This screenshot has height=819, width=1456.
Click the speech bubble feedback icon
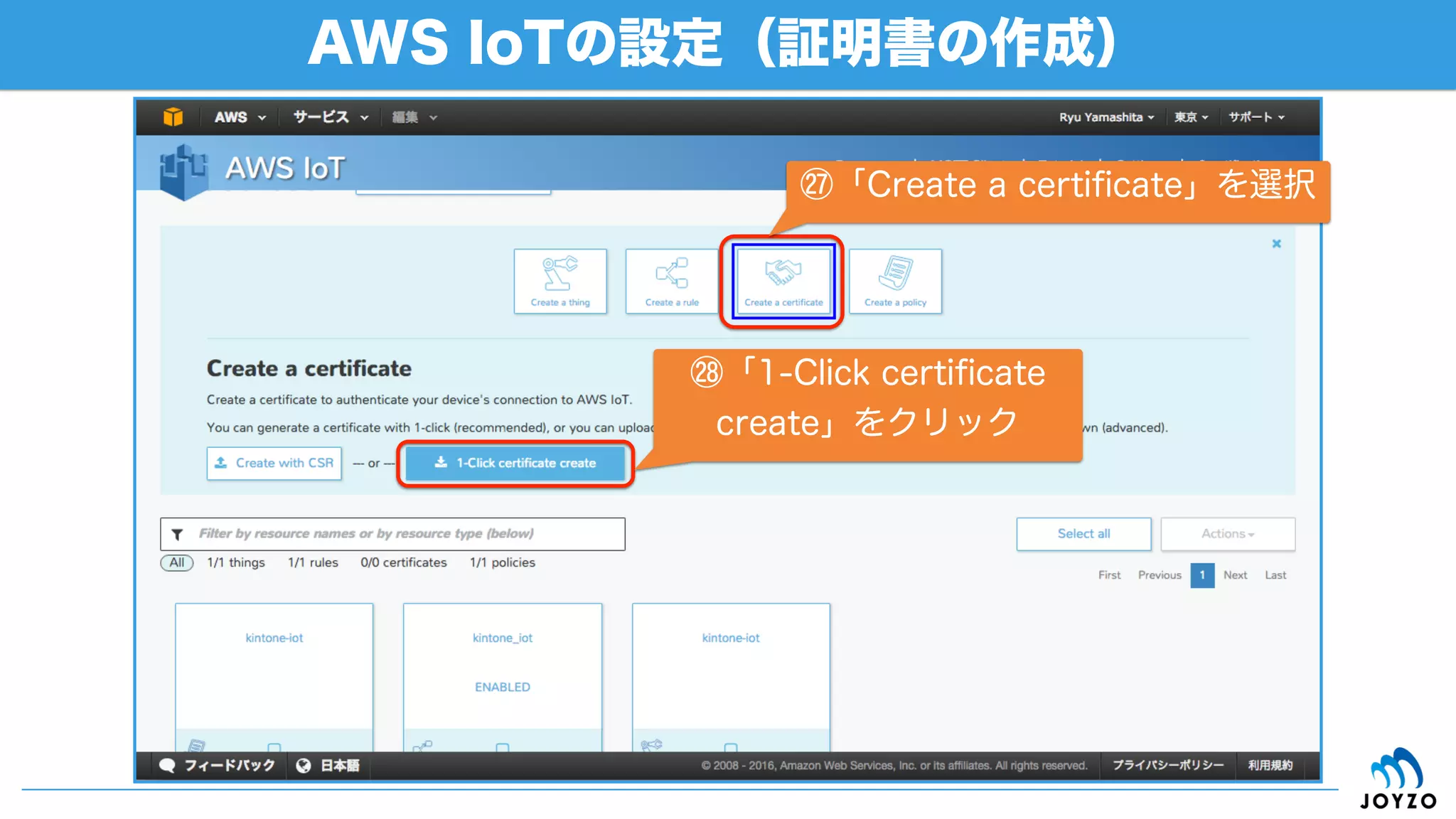168,766
